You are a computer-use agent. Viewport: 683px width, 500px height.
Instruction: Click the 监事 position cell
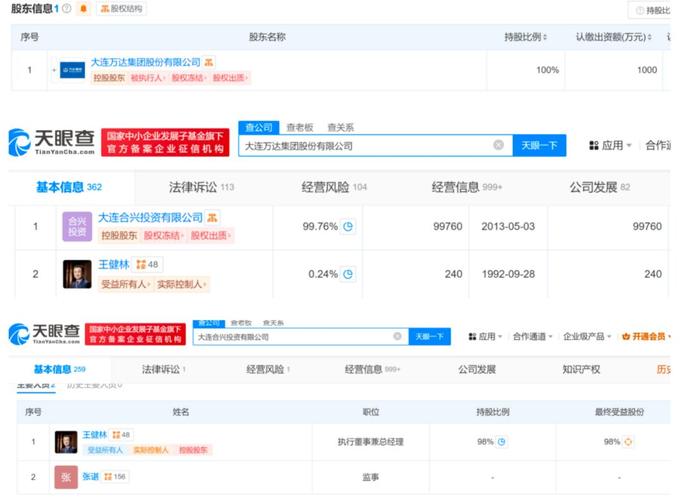click(371, 477)
